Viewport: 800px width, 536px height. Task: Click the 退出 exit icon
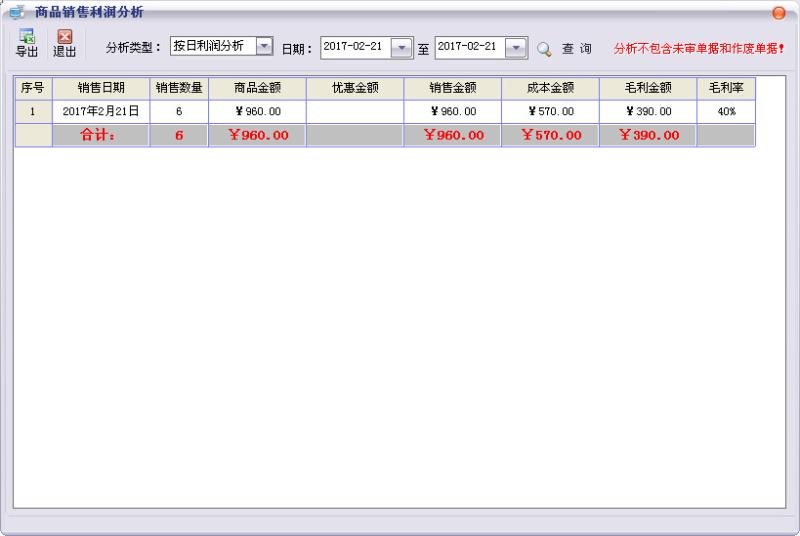point(65,36)
